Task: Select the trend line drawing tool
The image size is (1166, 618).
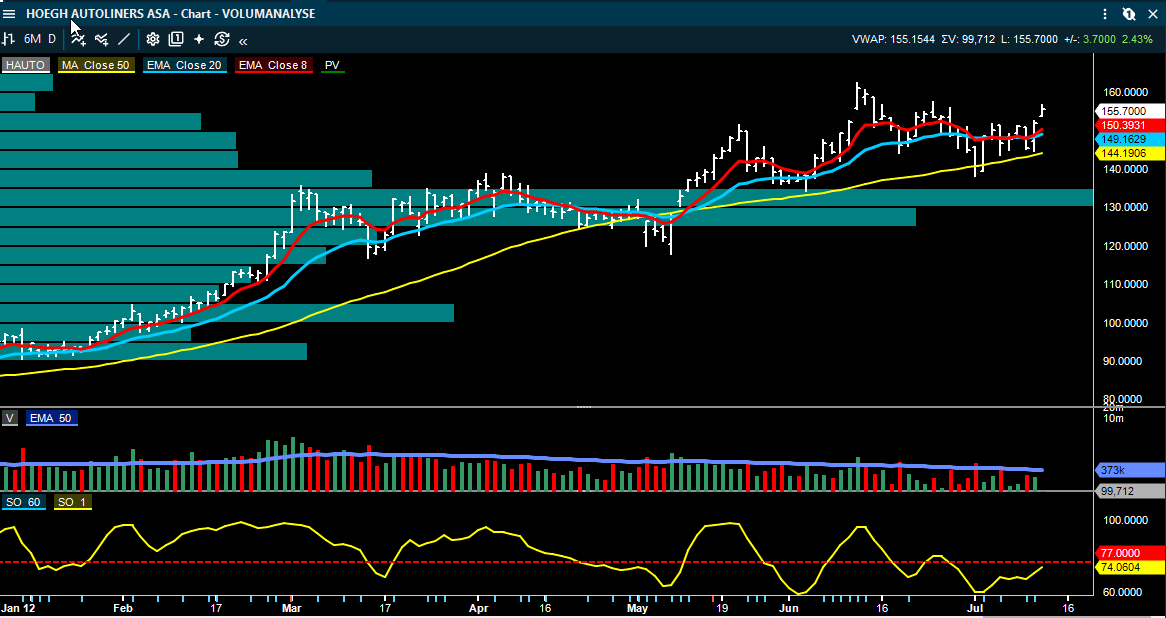Action: [123, 39]
